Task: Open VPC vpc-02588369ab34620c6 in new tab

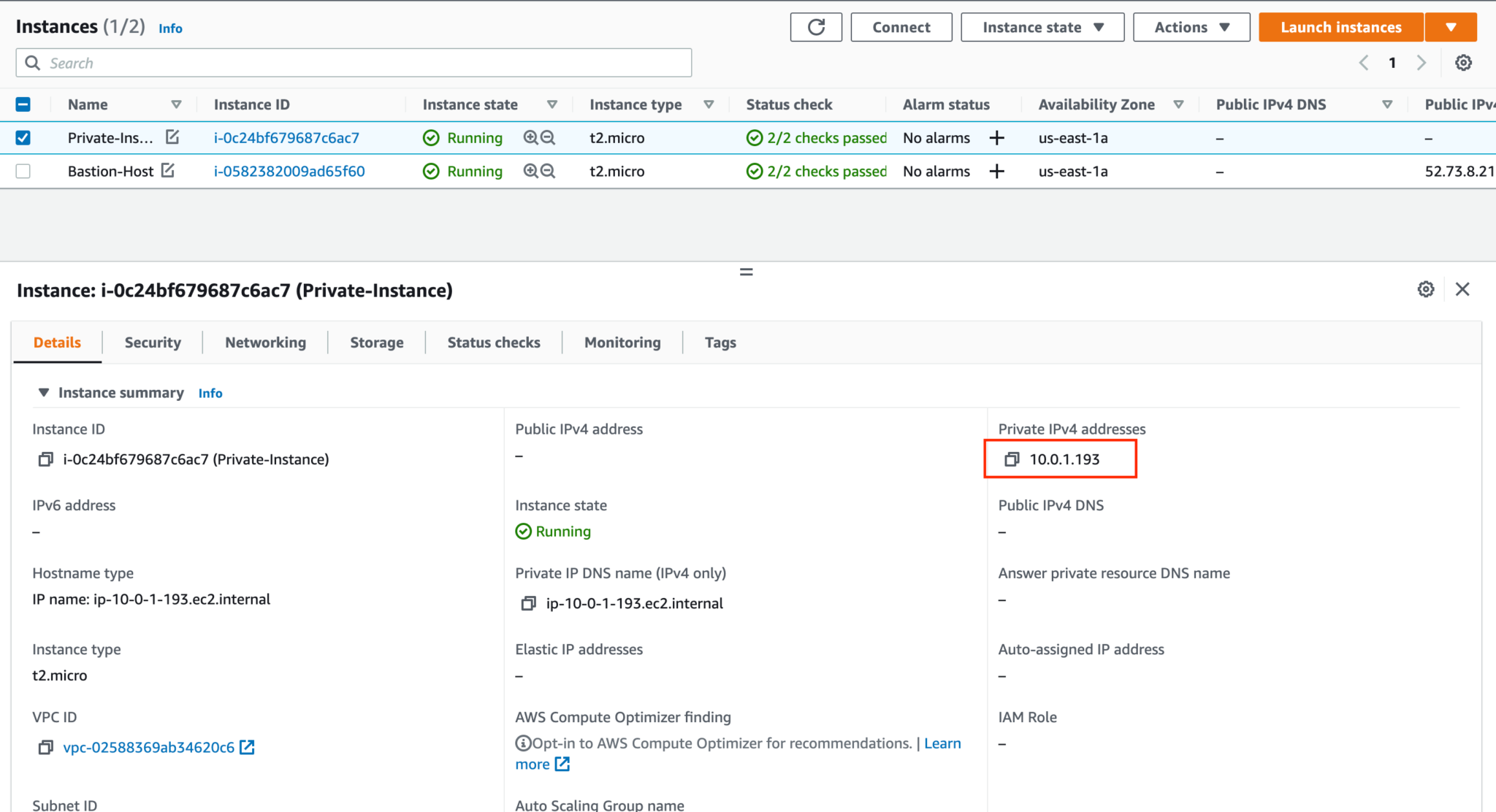Action: (x=248, y=746)
